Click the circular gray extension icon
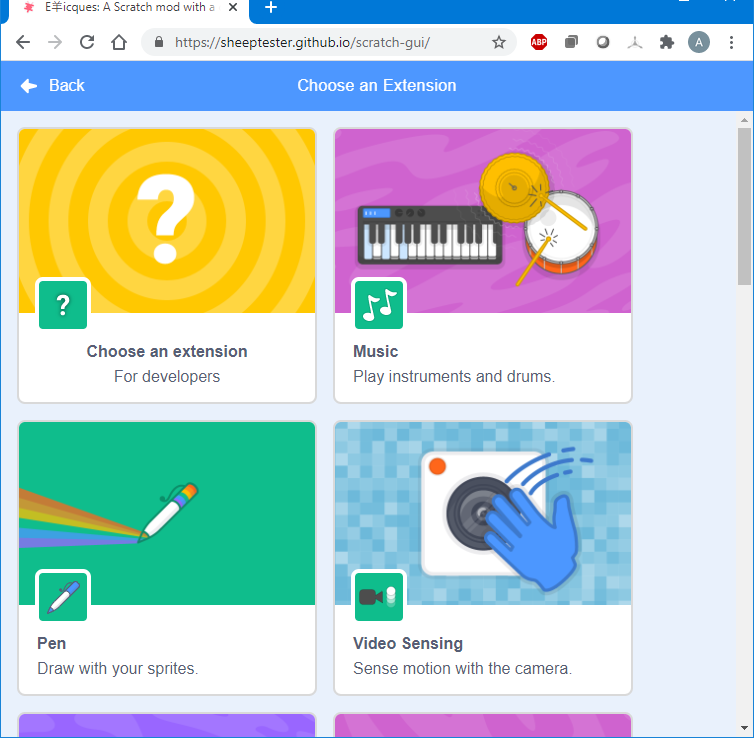The image size is (754, 738). click(x=603, y=42)
